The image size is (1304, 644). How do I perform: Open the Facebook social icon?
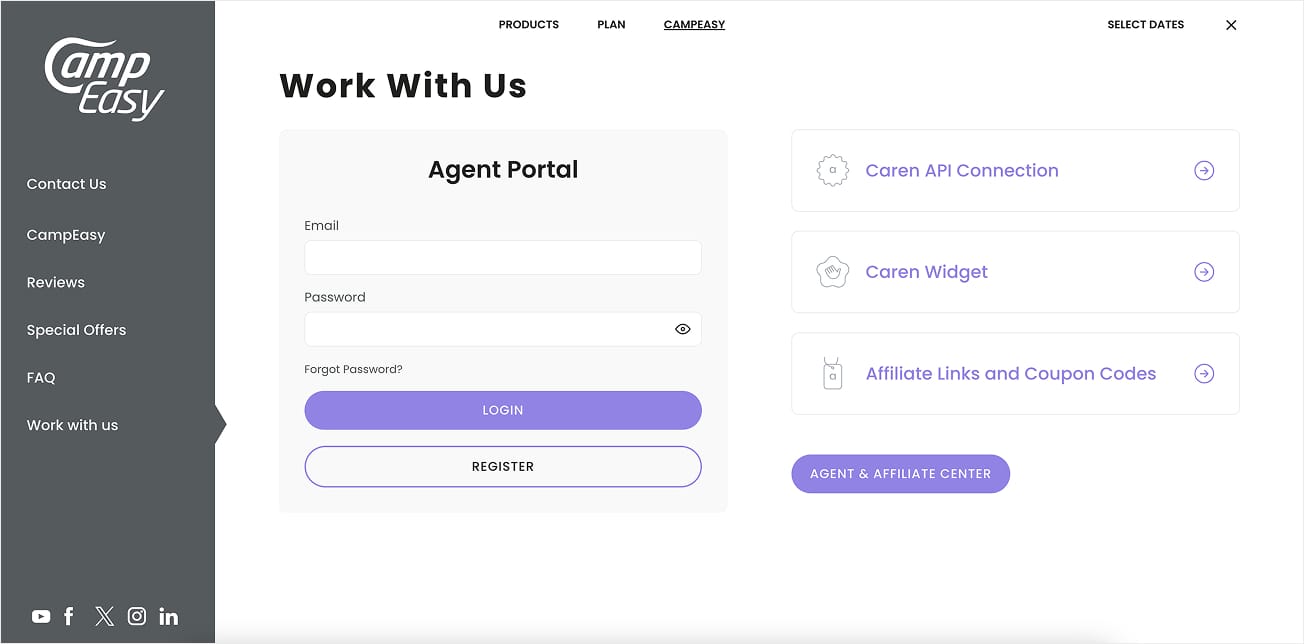(69, 616)
